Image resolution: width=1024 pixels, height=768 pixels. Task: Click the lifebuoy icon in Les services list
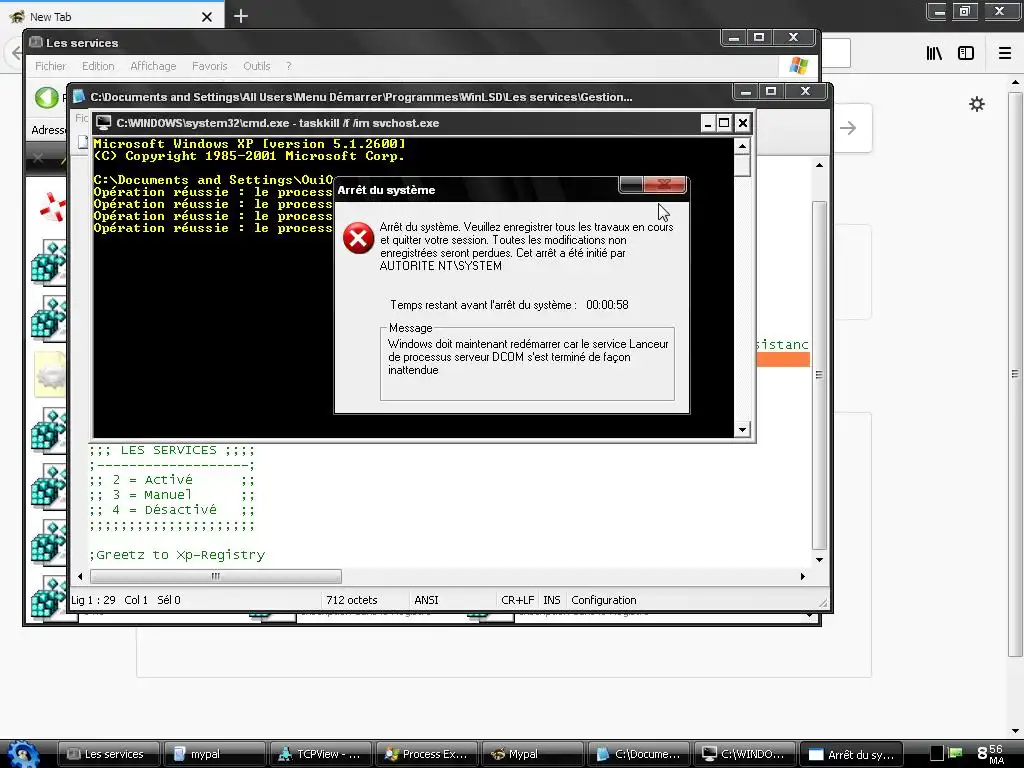(52, 207)
